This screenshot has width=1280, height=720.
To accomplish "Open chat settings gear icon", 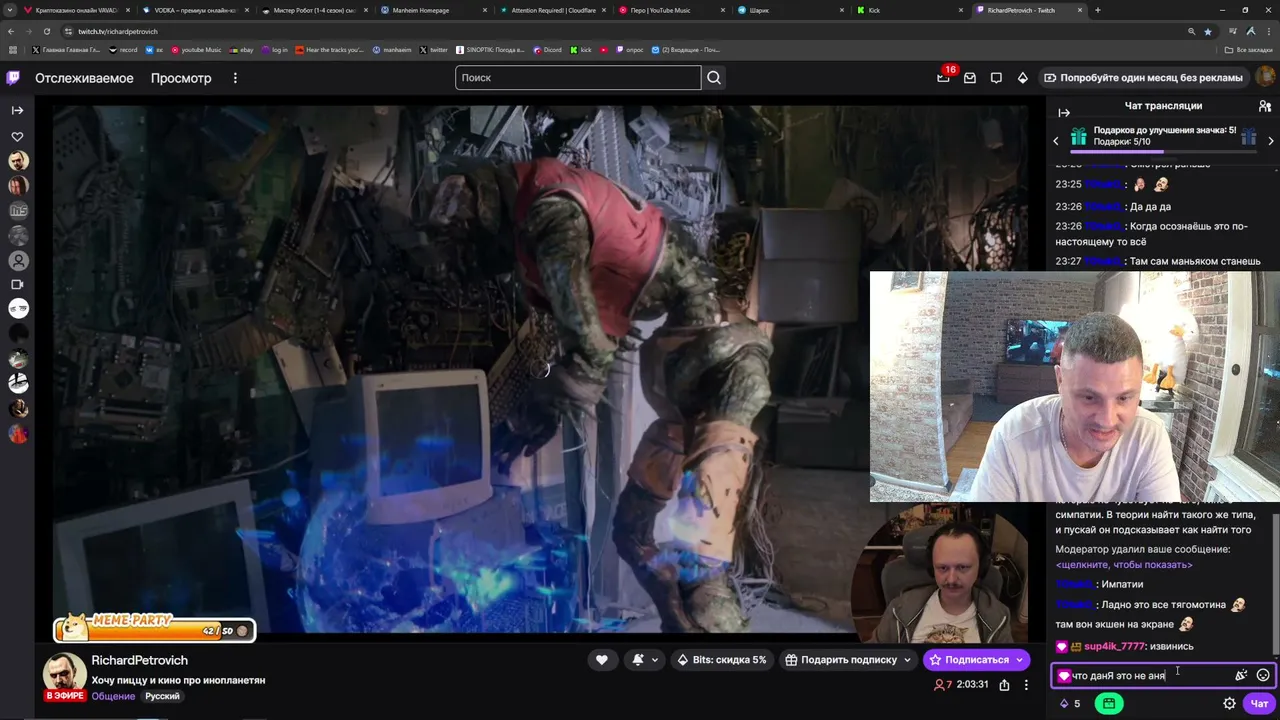I will pos(1229,704).
